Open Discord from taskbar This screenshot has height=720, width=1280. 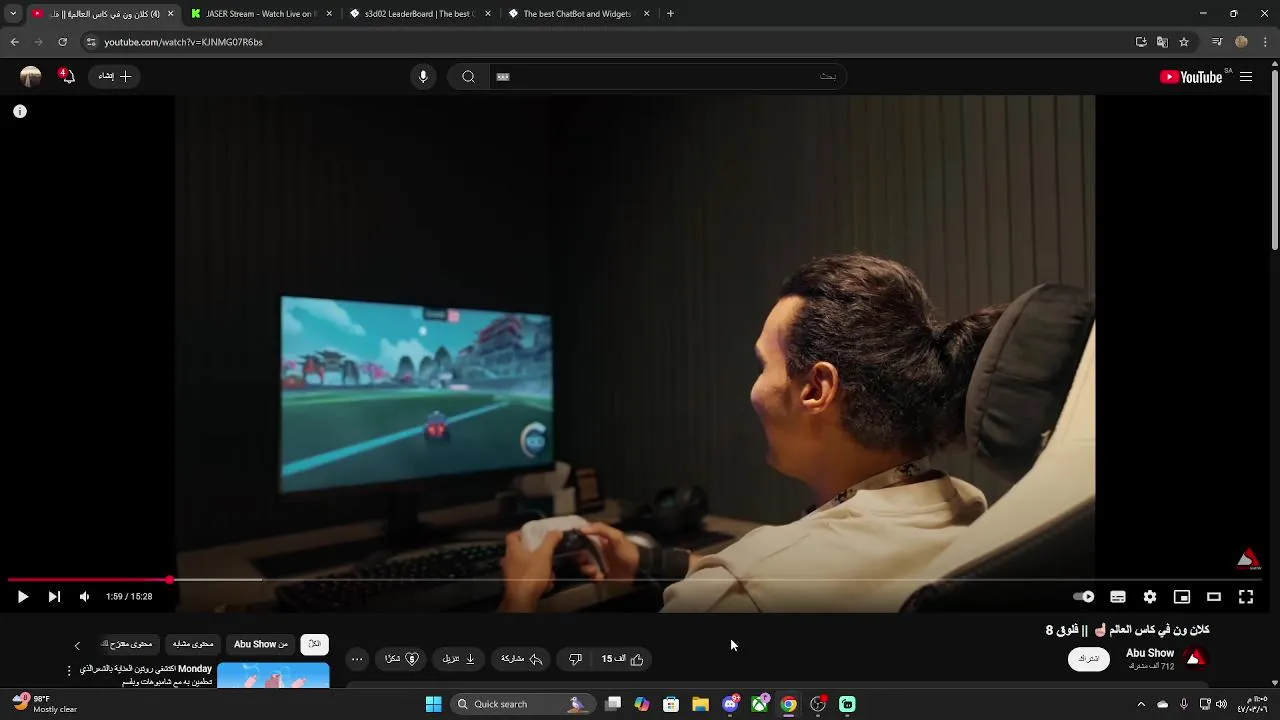730,704
